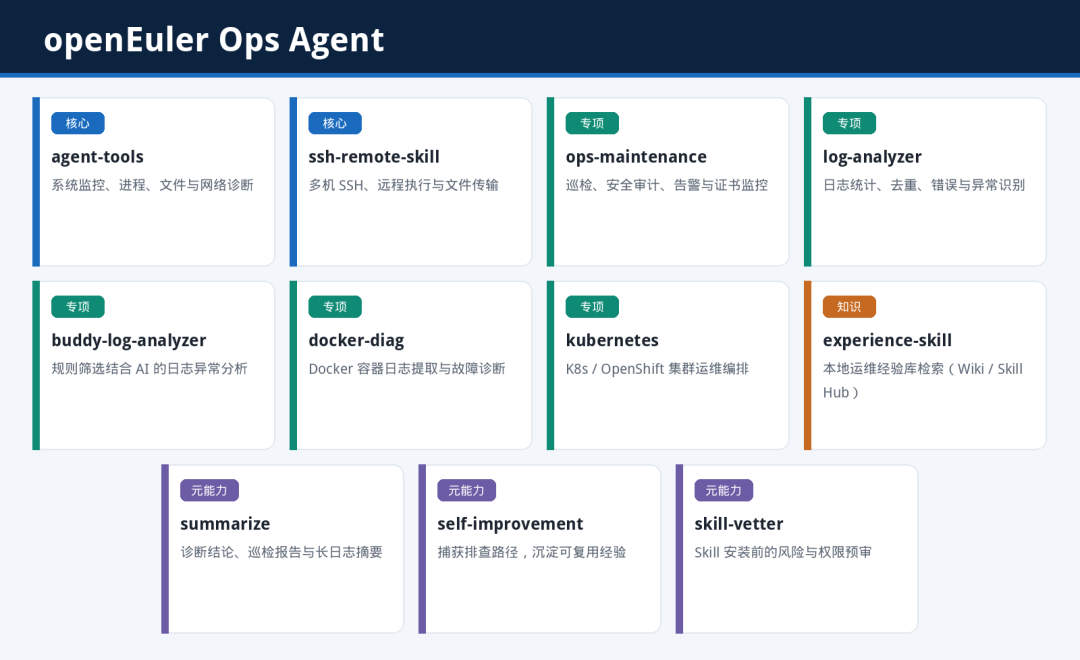Open the ssh-remote-skill card title
Screen dimensions: 1080x660
(x=373, y=157)
